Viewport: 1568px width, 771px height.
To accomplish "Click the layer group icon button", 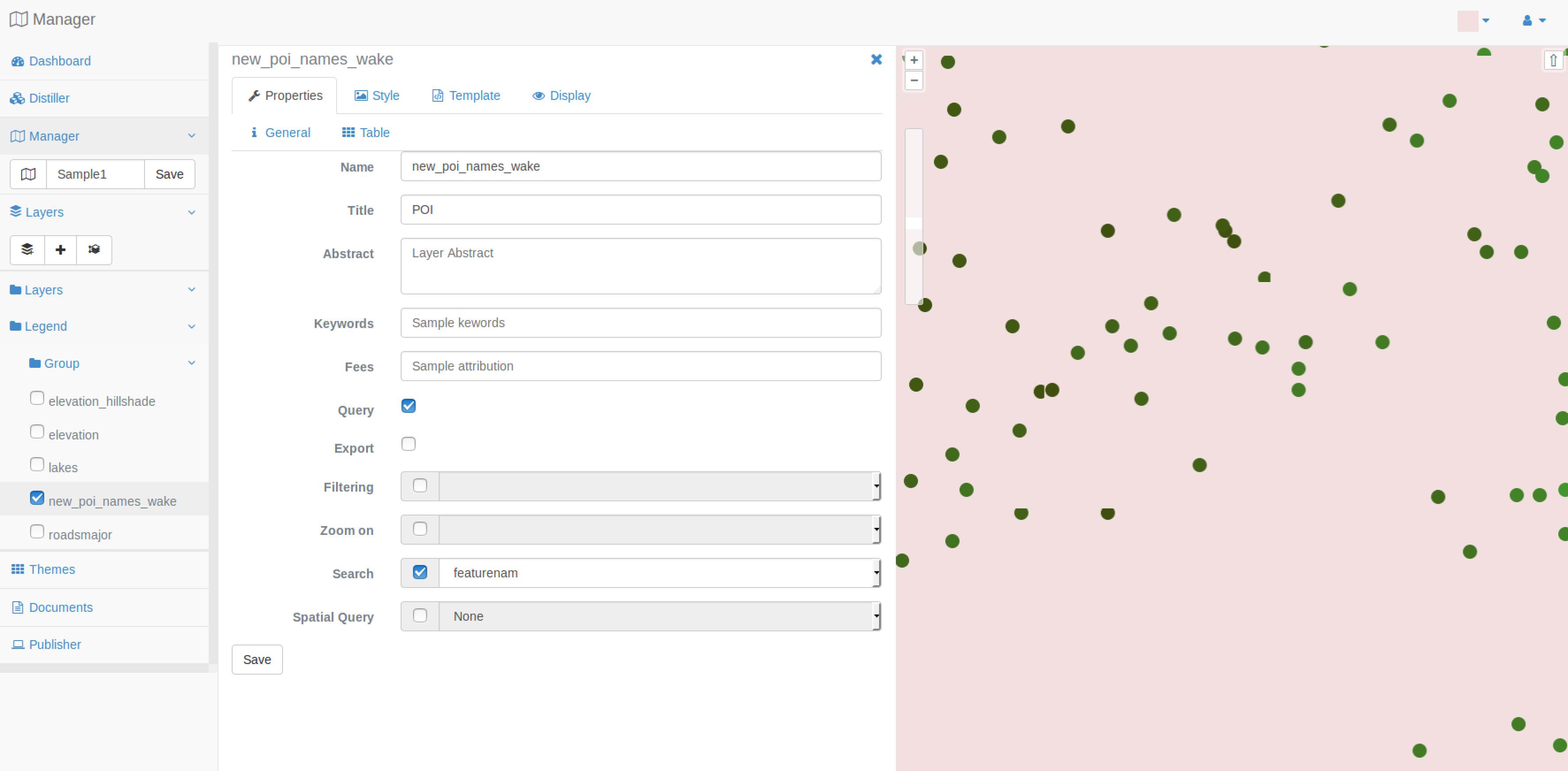I will [94, 249].
